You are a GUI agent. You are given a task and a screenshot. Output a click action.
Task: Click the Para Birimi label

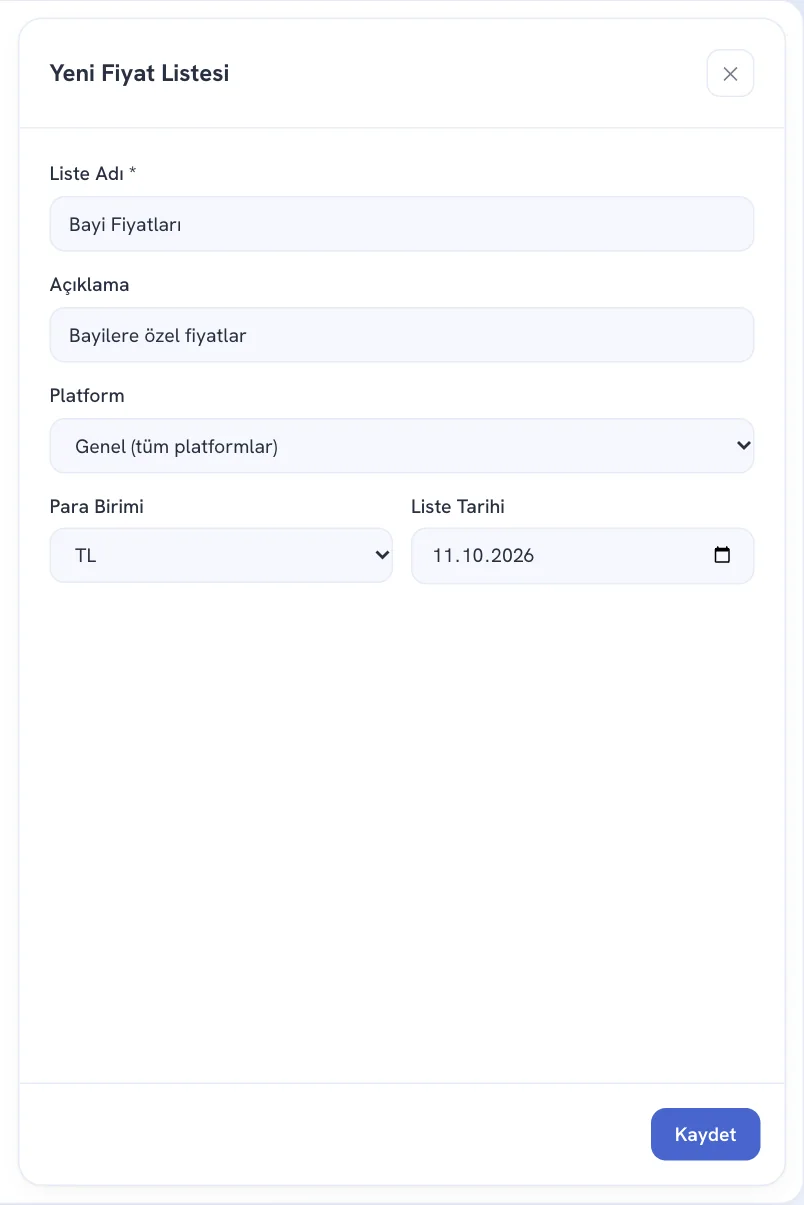click(97, 506)
